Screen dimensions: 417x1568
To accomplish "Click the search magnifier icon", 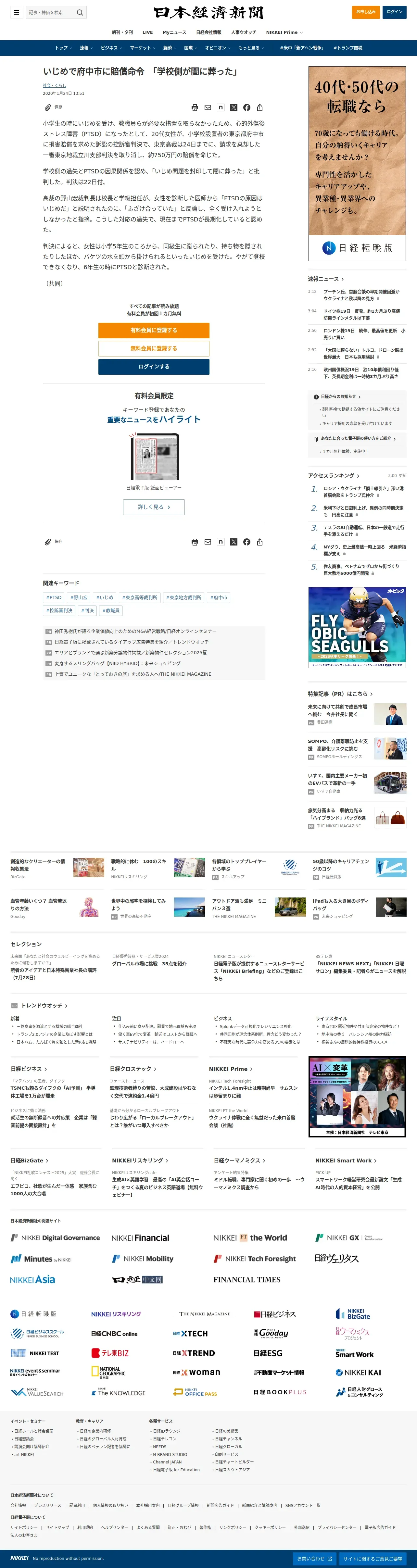I will point(80,12).
